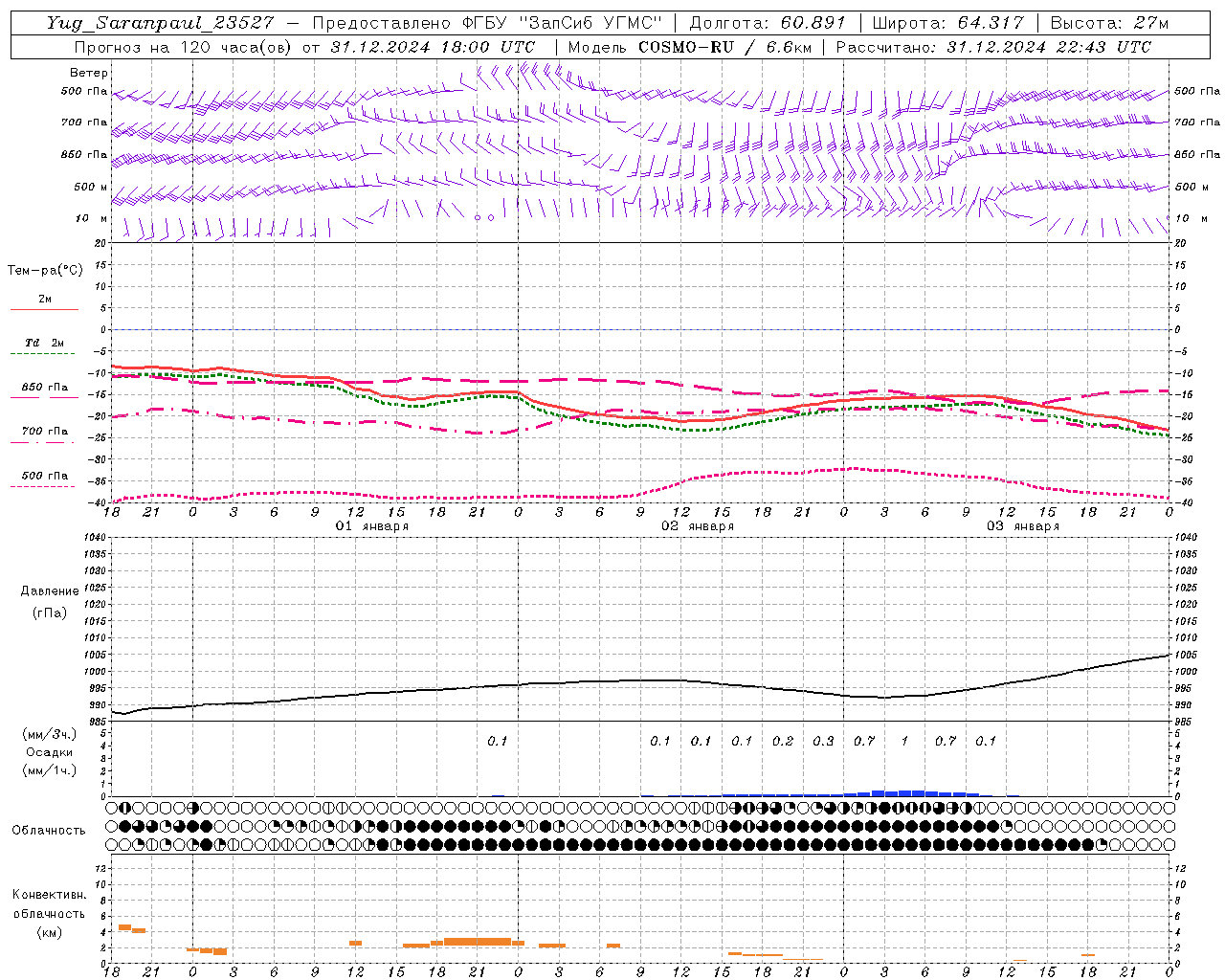Click the precipitation value 0.3
1225x980 pixels.
(x=823, y=741)
